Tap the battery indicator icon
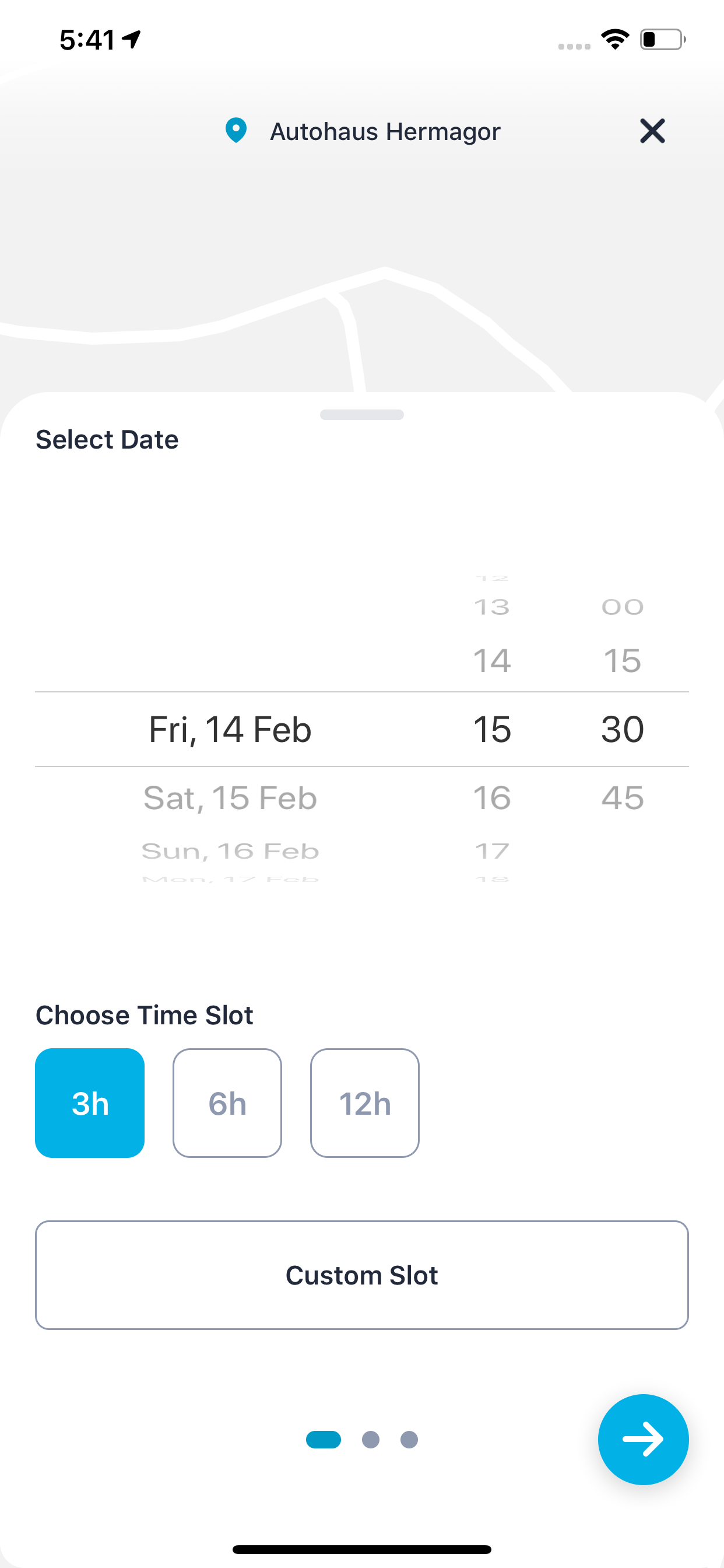The height and width of the screenshot is (1568, 724). [x=663, y=40]
